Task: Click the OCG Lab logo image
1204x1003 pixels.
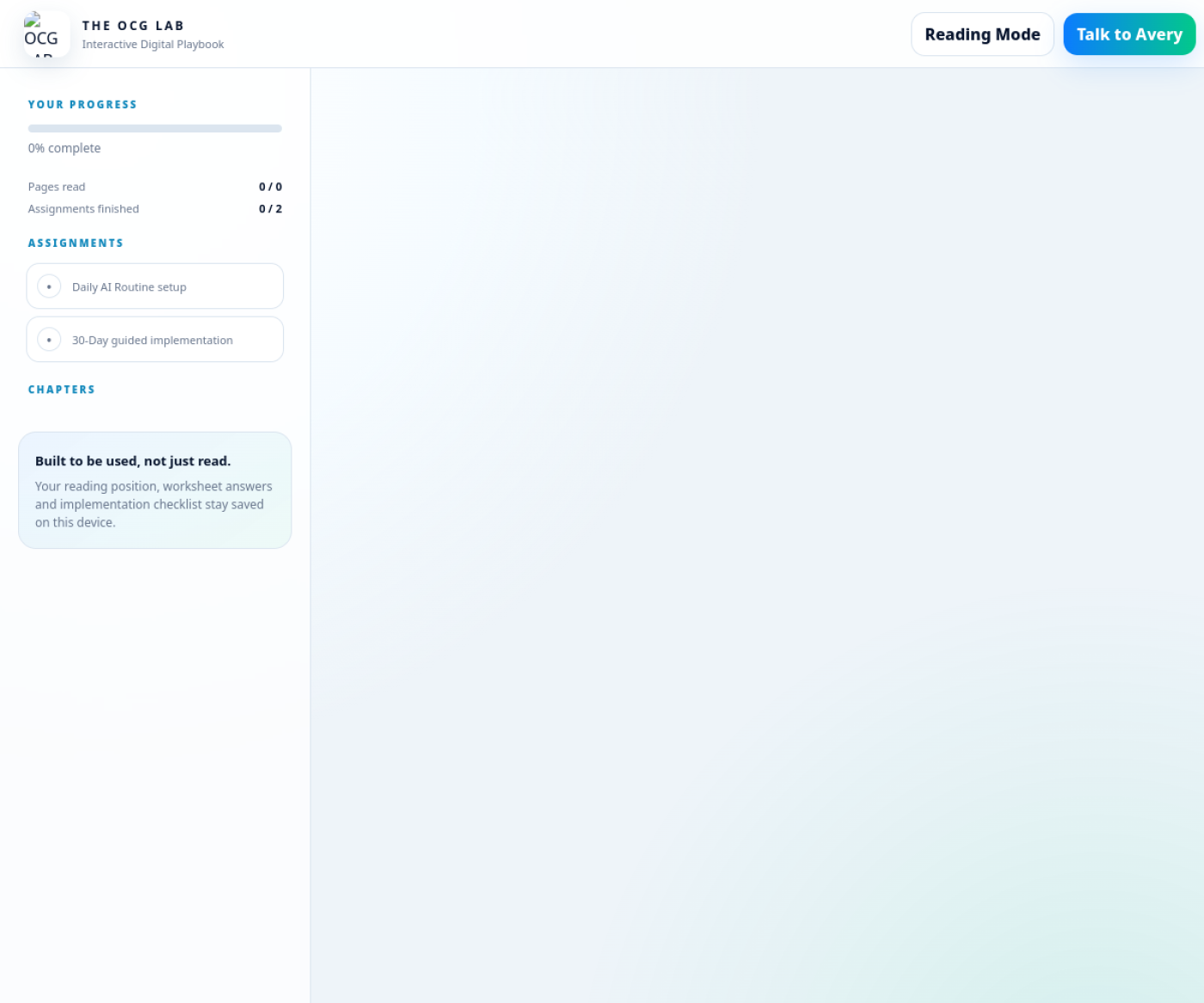Action: [x=46, y=34]
